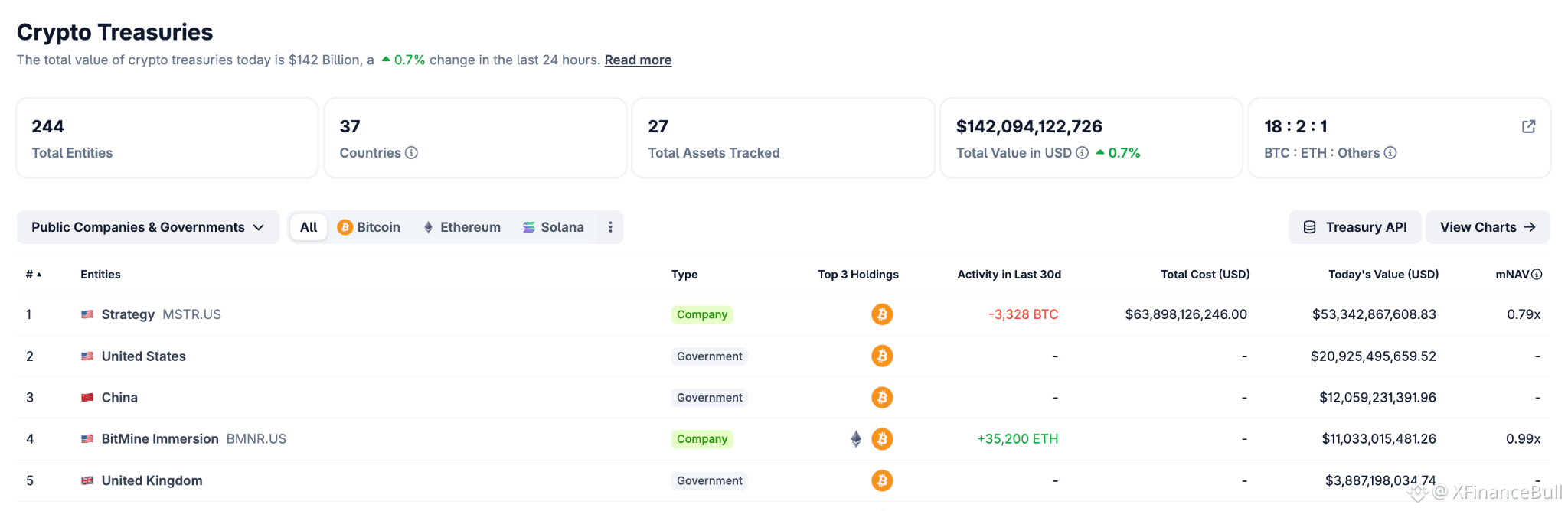This screenshot has width=1568, height=511.
Task: Click the Ethereum icon in BitMine Immersion row
Action: [x=856, y=439]
